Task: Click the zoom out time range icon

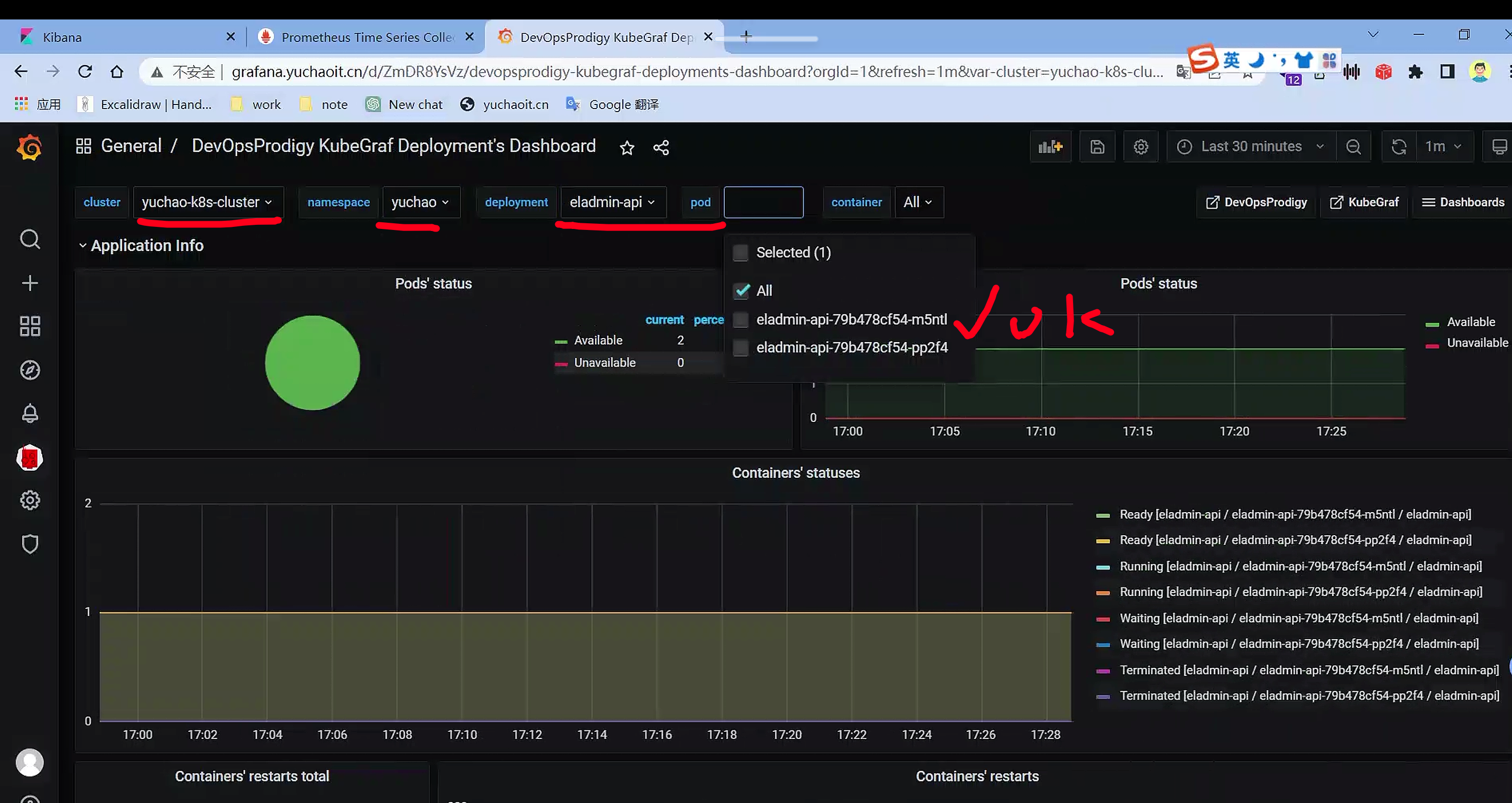Action: [x=1354, y=147]
